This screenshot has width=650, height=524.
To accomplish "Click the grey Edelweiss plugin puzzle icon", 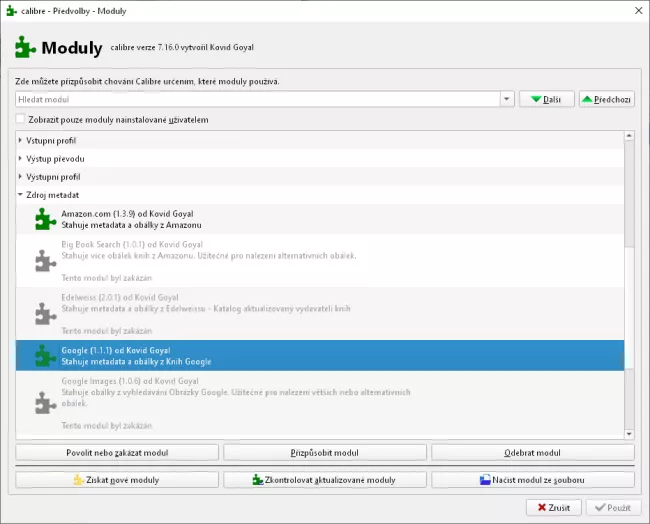I will pyautogui.click(x=45, y=313).
